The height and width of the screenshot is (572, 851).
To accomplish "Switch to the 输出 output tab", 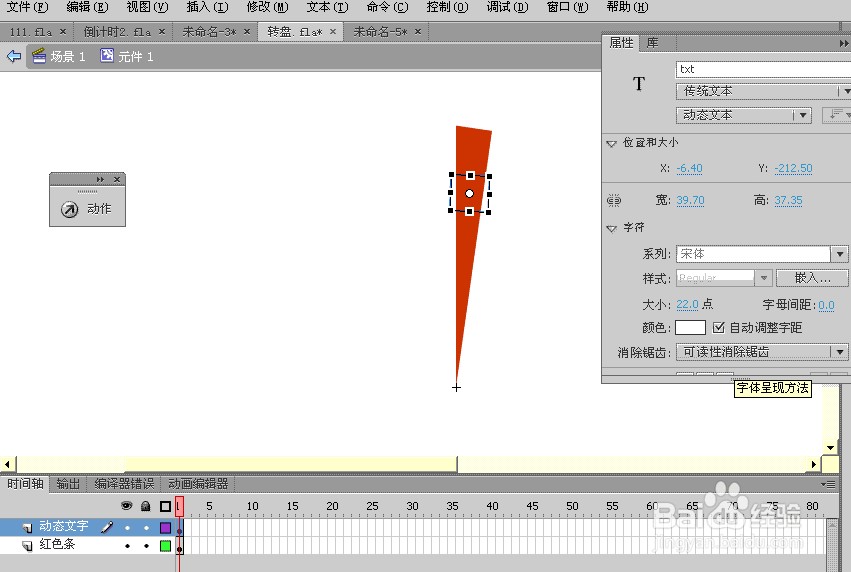I will (x=68, y=484).
